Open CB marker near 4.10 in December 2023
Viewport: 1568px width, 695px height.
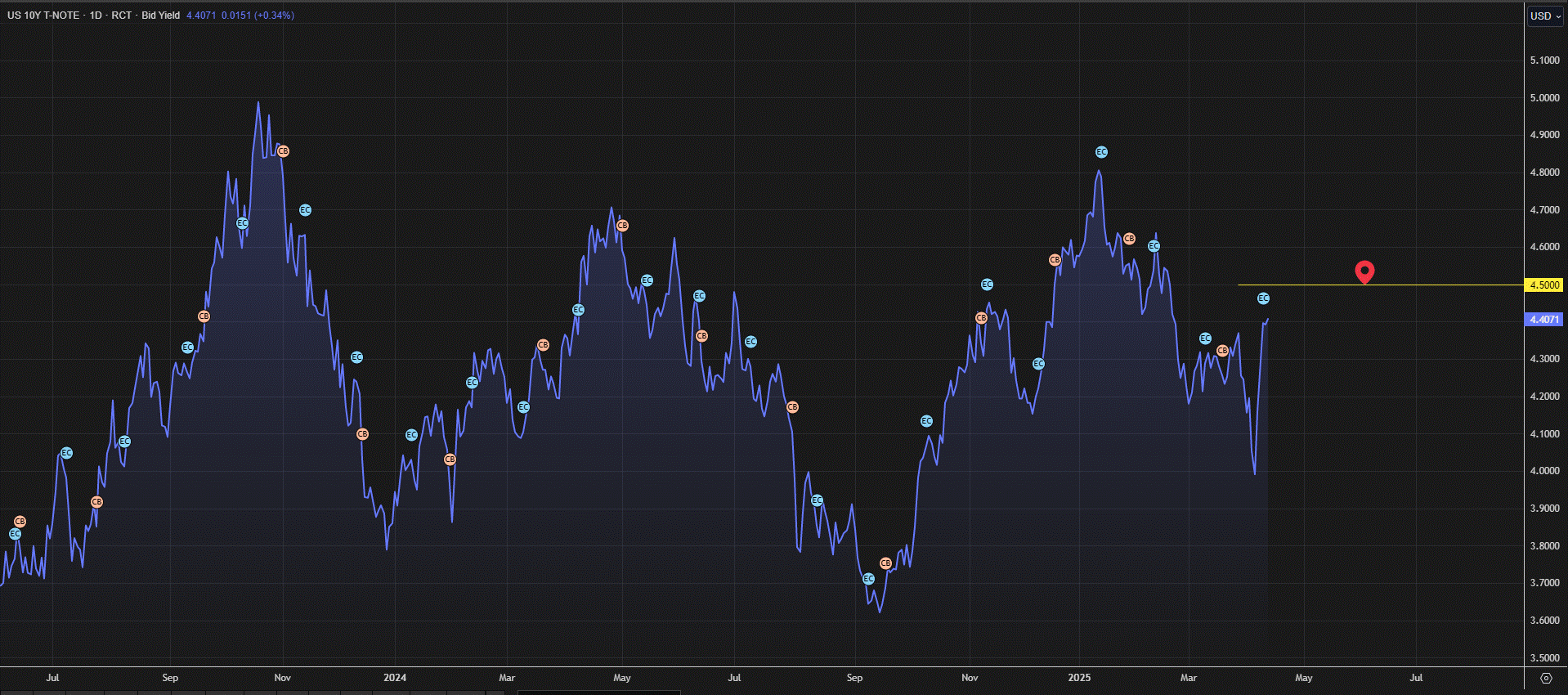point(363,434)
